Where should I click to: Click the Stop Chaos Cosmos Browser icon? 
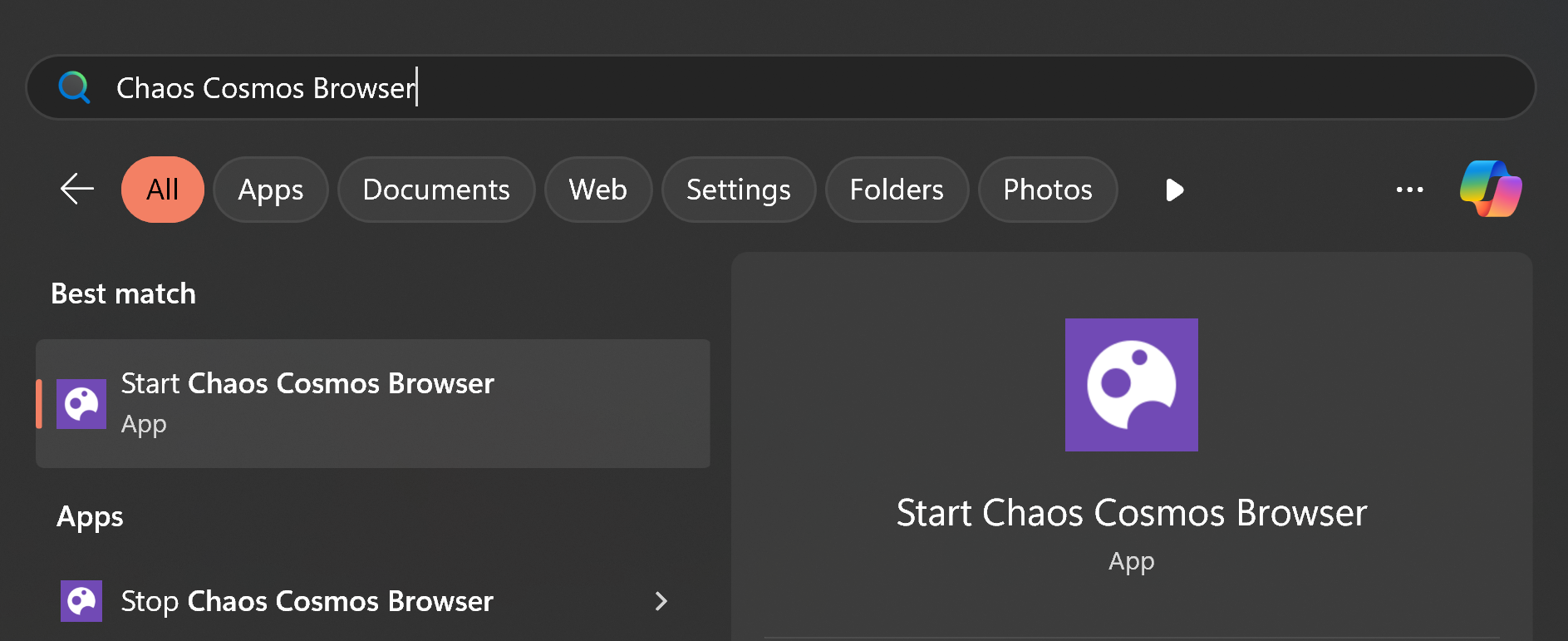click(81, 601)
